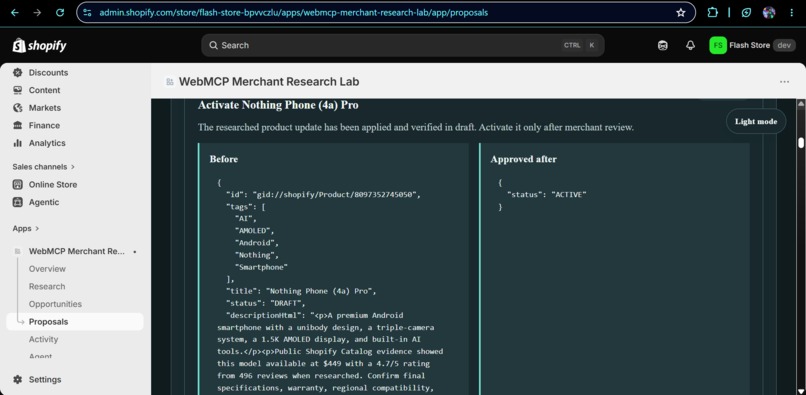Switch to Light mode
806x395 pixels.
click(x=756, y=121)
